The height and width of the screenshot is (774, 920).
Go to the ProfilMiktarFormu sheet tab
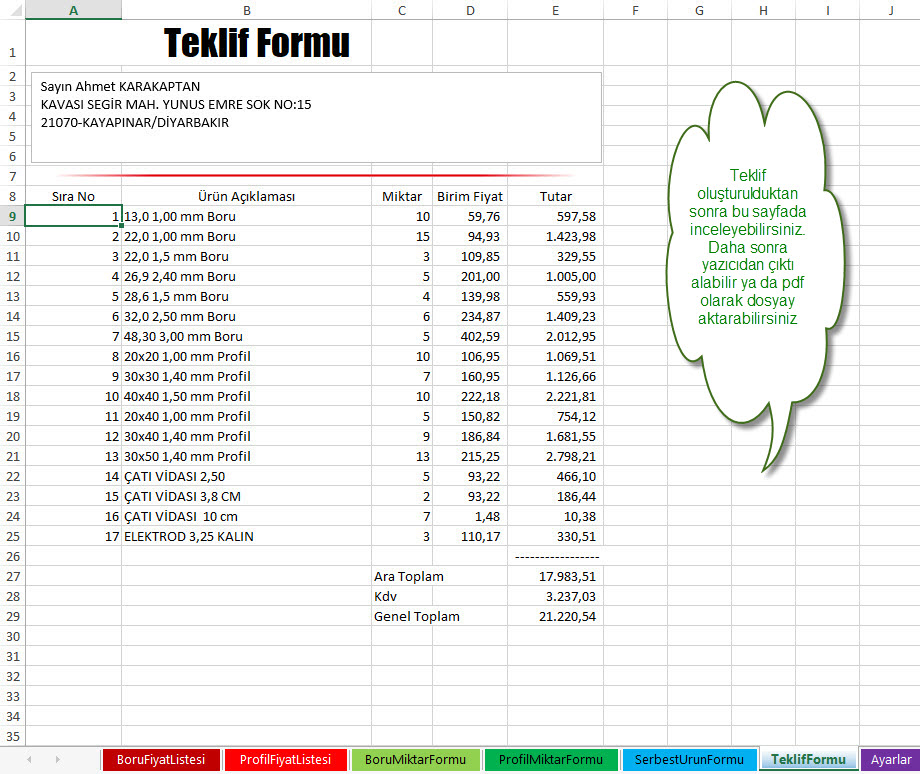pos(550,759)
